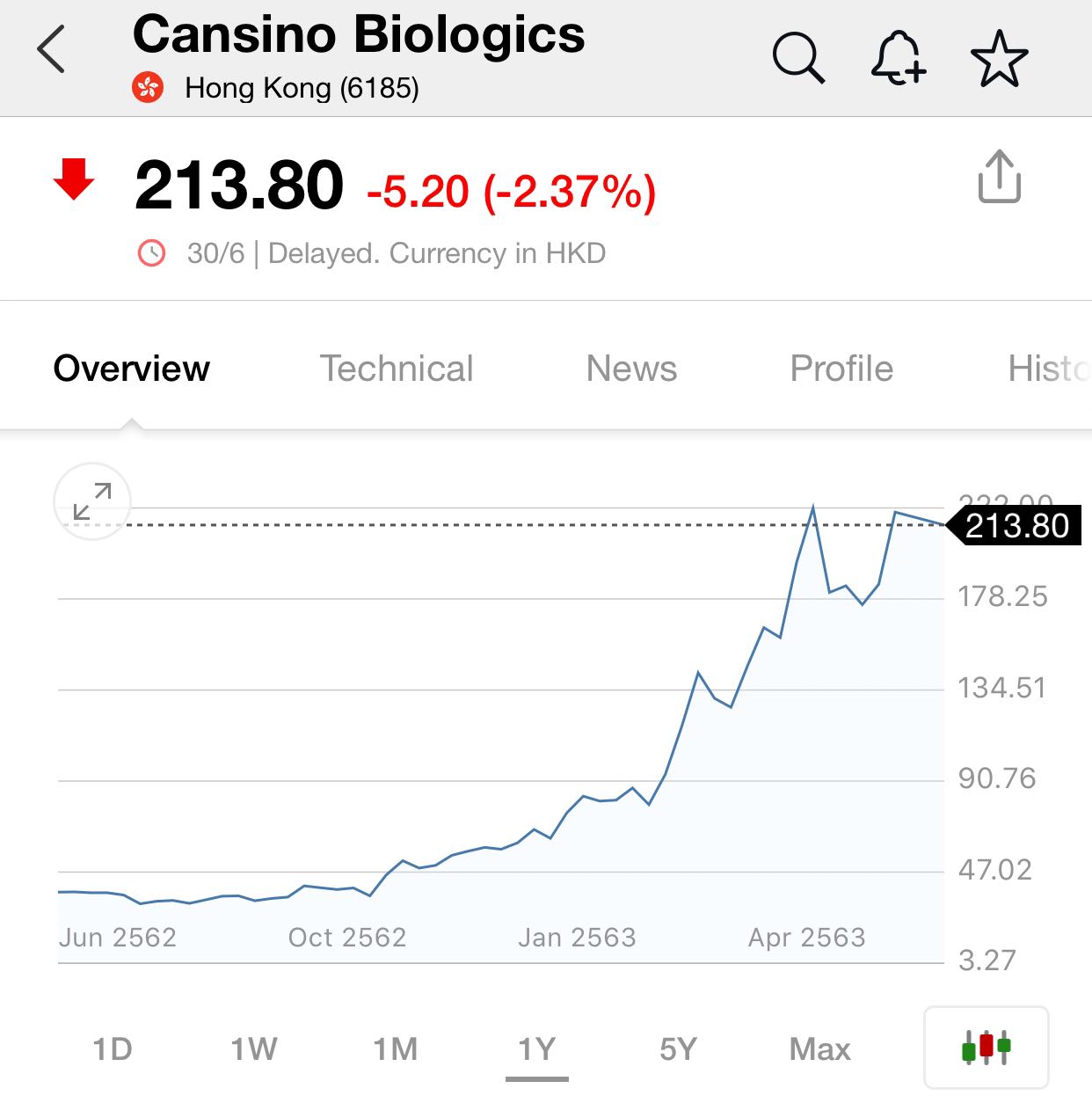Viewport: 1092px width, 1103px height.
Task: Select the 1M time range
Action: [395, 1048]
